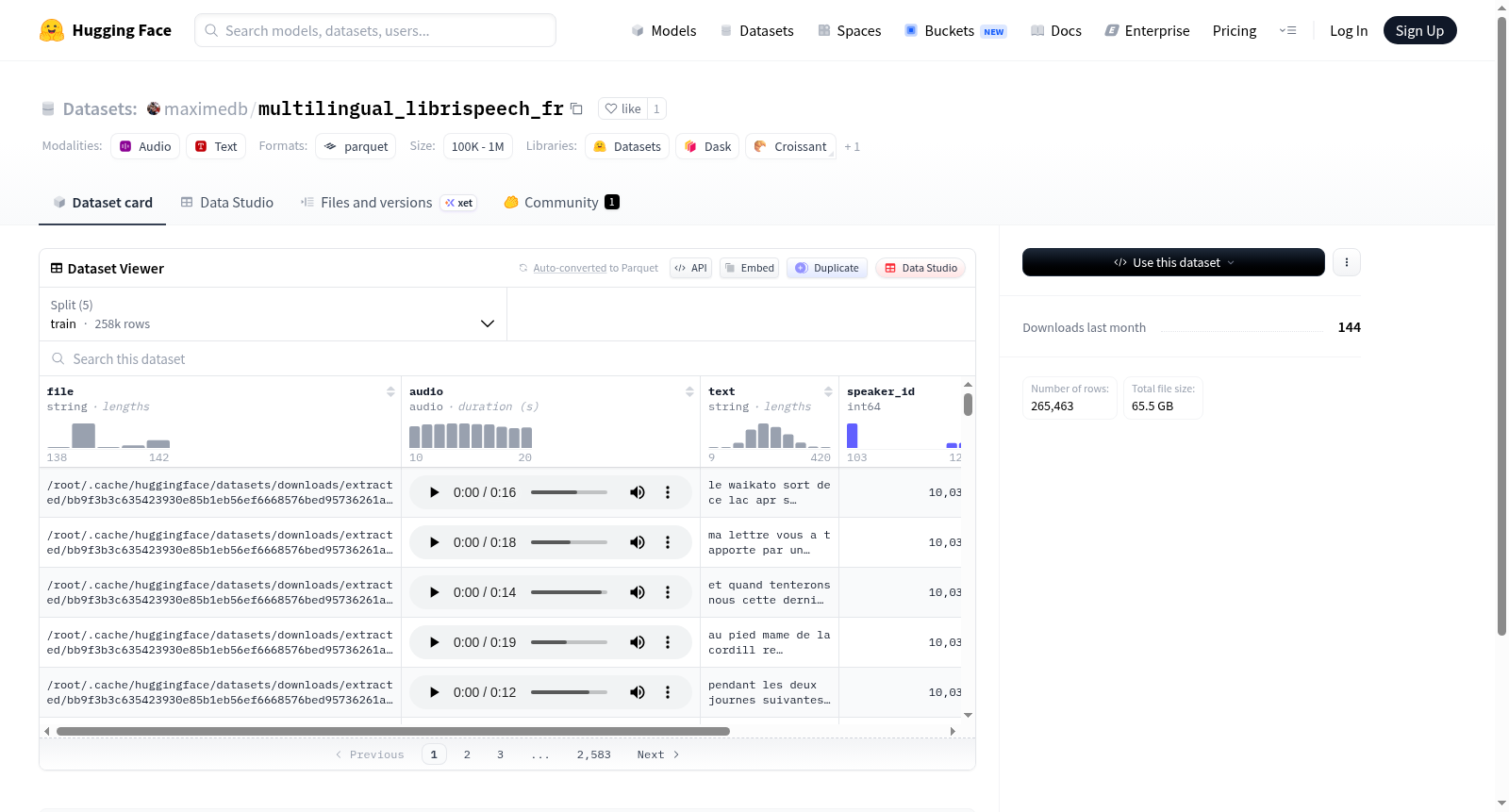Open more options for the 0:19 audio
Screen dimensions: 1509x812
pos(668,642)
